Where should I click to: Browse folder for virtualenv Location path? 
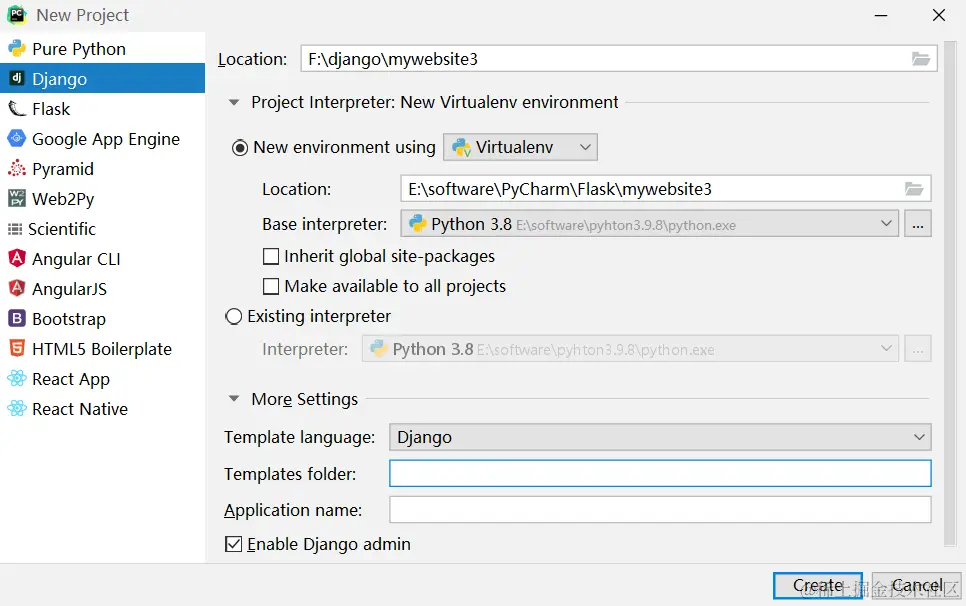(x=914, y=189)
